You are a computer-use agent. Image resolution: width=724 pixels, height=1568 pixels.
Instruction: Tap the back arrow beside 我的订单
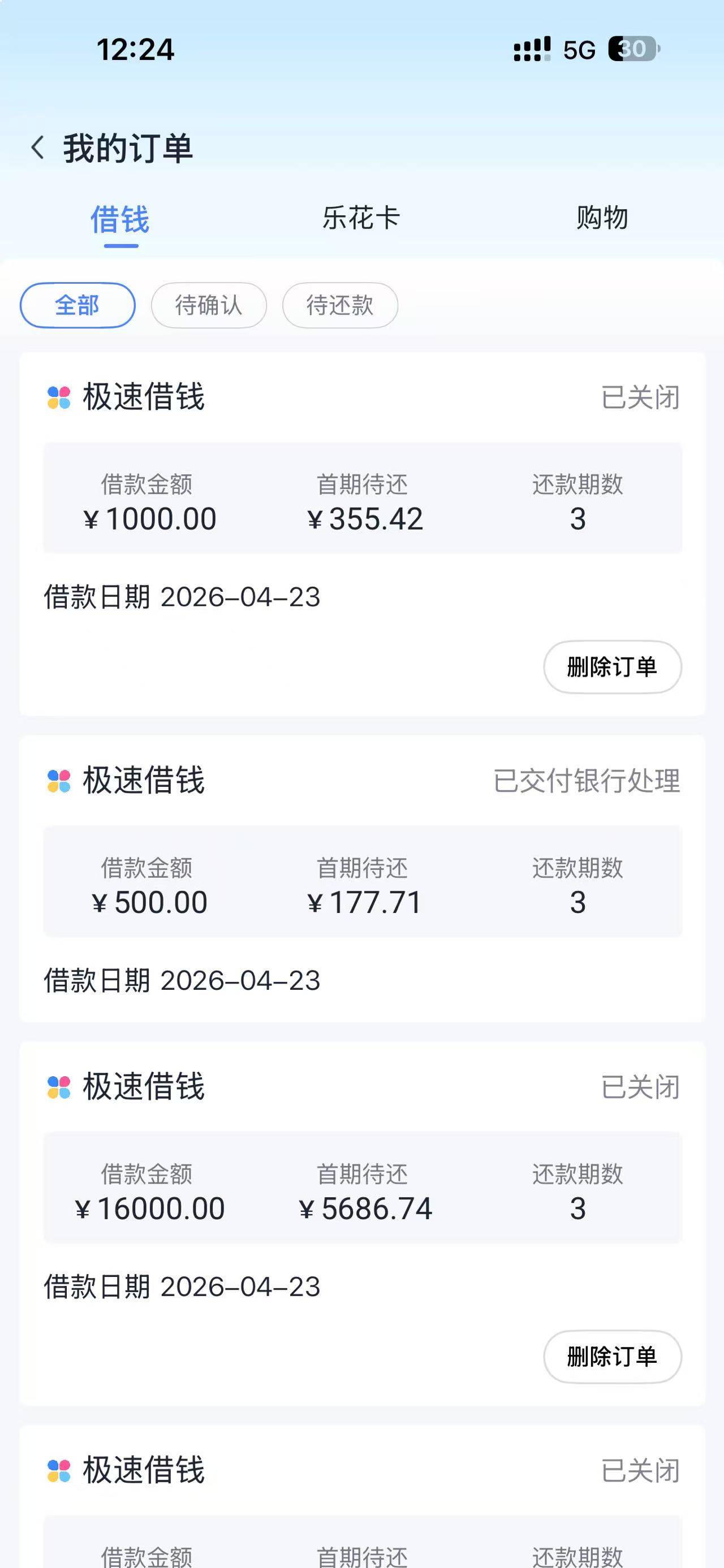click(x=38, y=148)
